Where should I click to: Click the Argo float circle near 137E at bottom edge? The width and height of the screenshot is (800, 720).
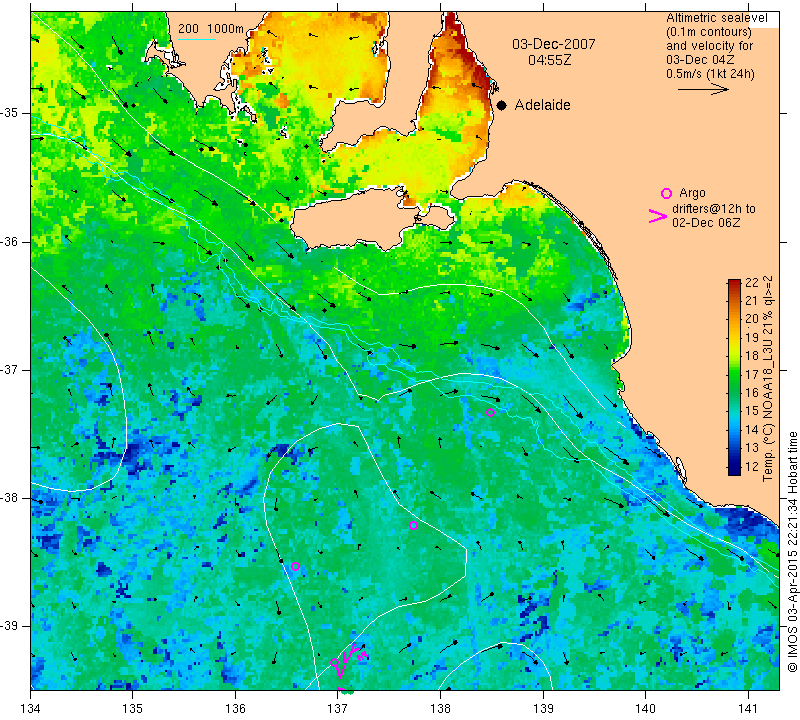[334, 662]
